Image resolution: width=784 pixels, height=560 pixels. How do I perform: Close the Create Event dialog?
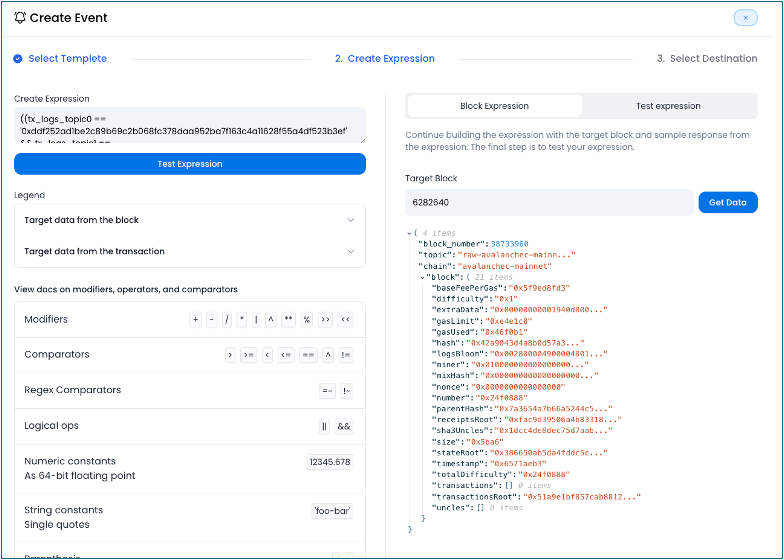pyautogui.click(x=746, y=18)
